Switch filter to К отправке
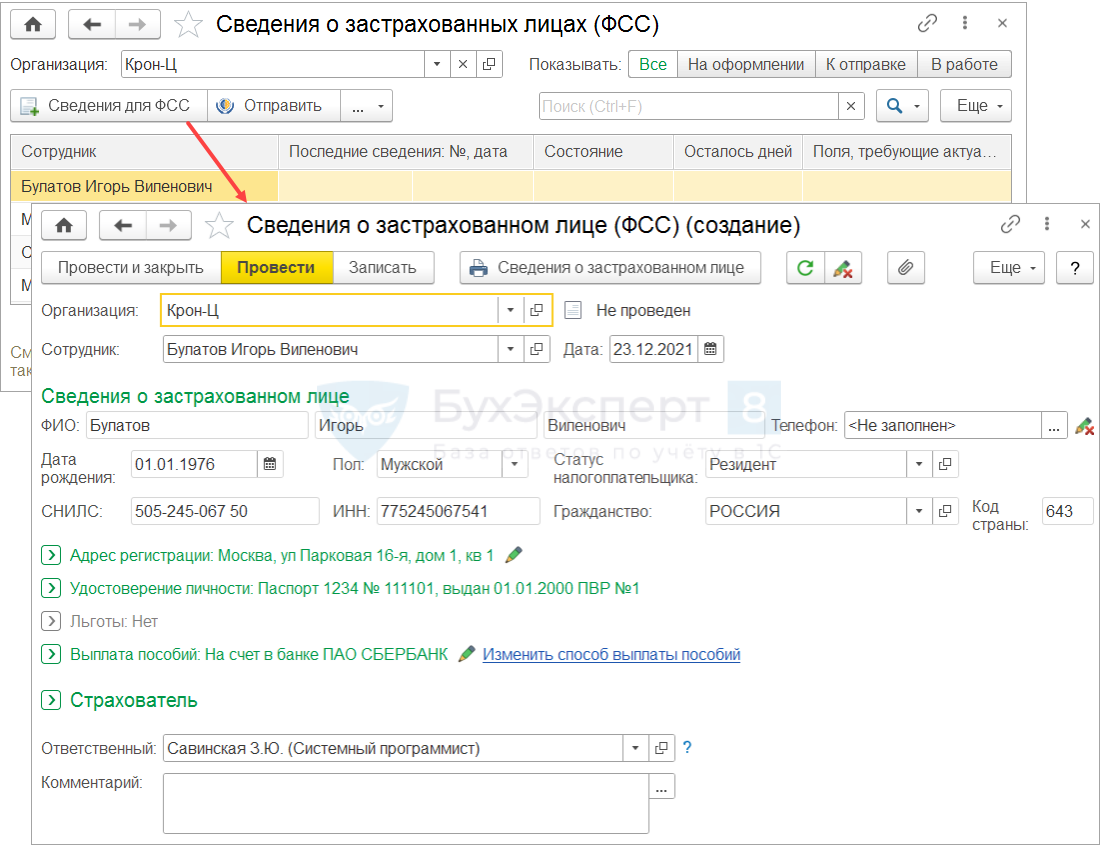Image resolution: width=1100 pixels, height=845 pixels. pos(866,65)
